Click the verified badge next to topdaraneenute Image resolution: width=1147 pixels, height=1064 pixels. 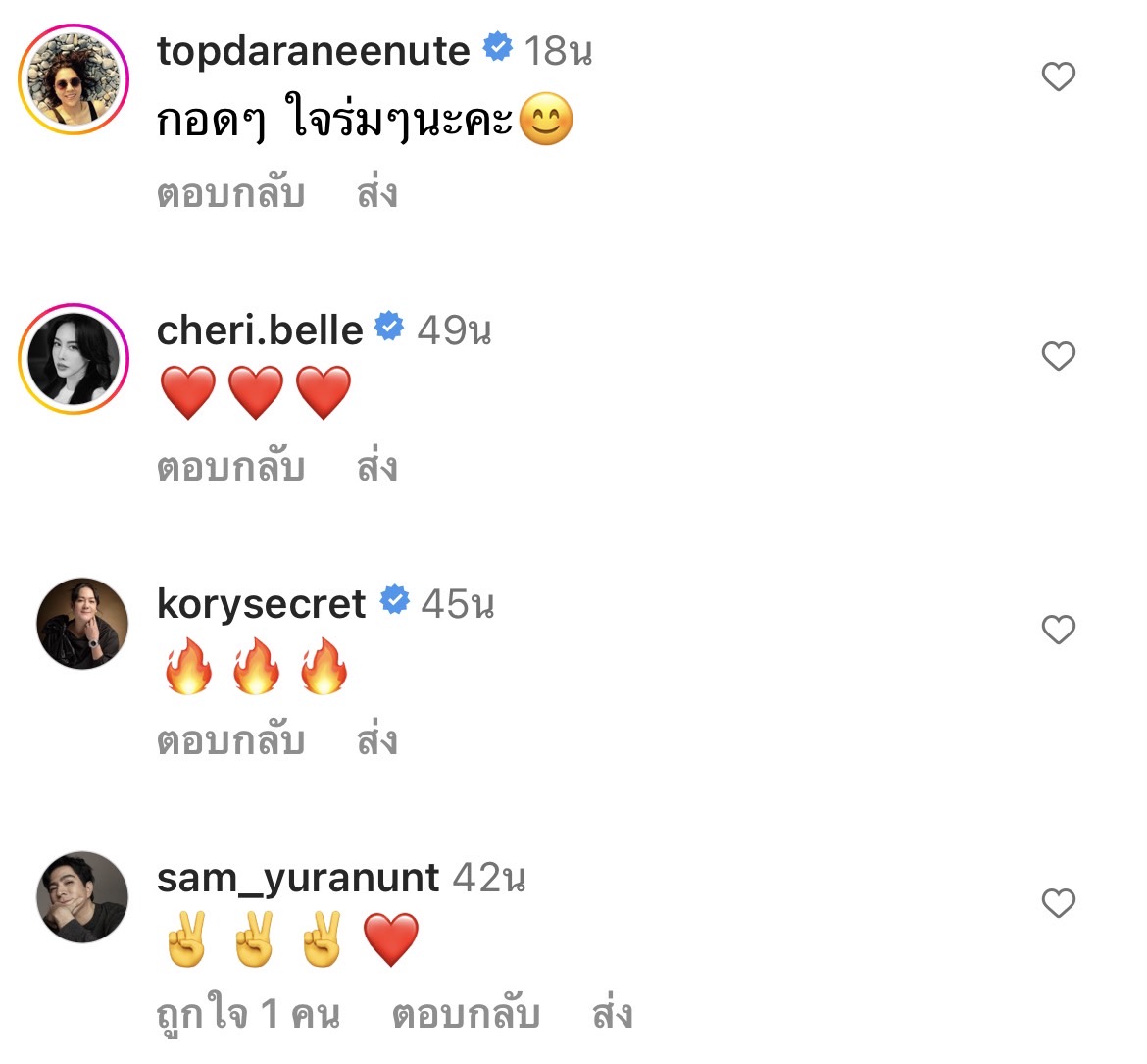tap(500, 45)
